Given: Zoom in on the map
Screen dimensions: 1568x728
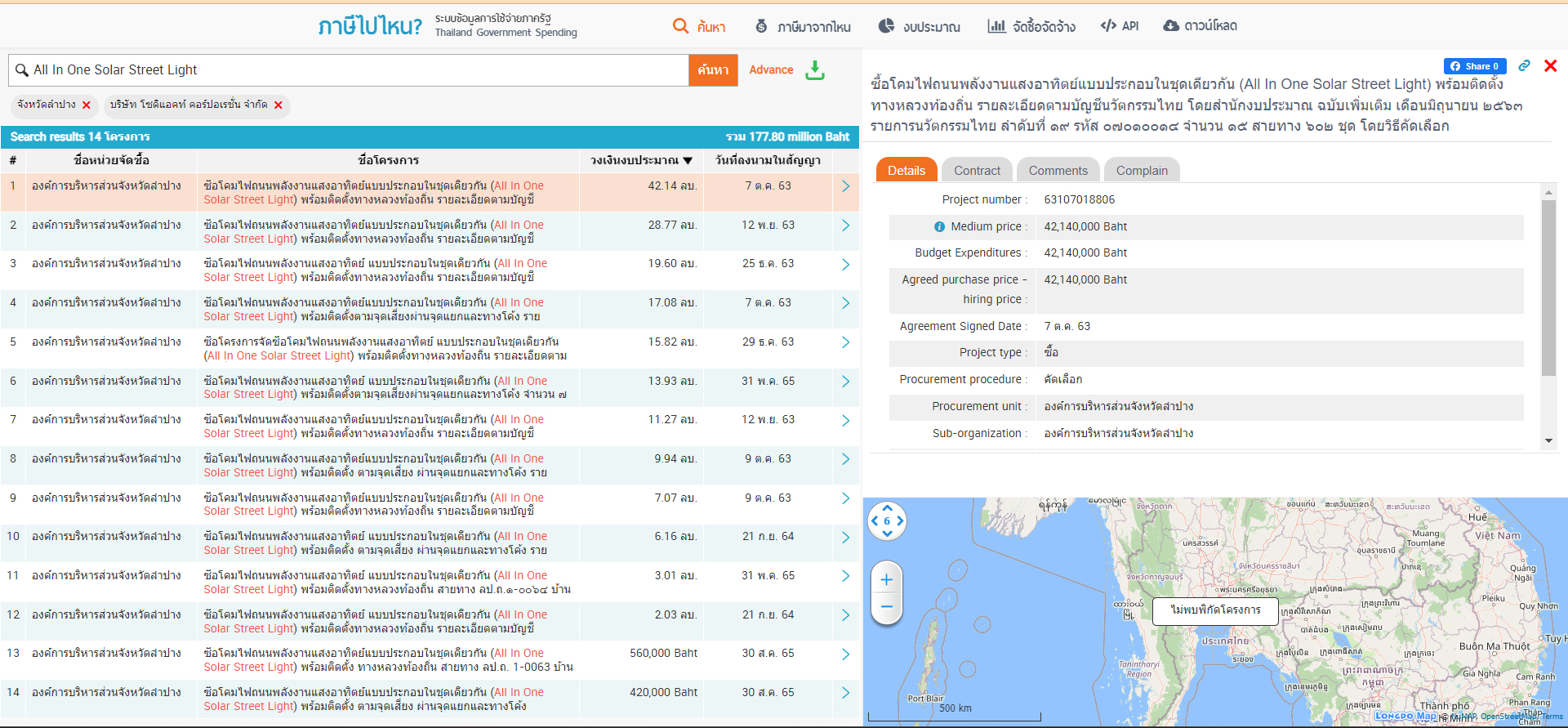Looking at the screenshot, I should pyautogui.click(x=887, y=580).
